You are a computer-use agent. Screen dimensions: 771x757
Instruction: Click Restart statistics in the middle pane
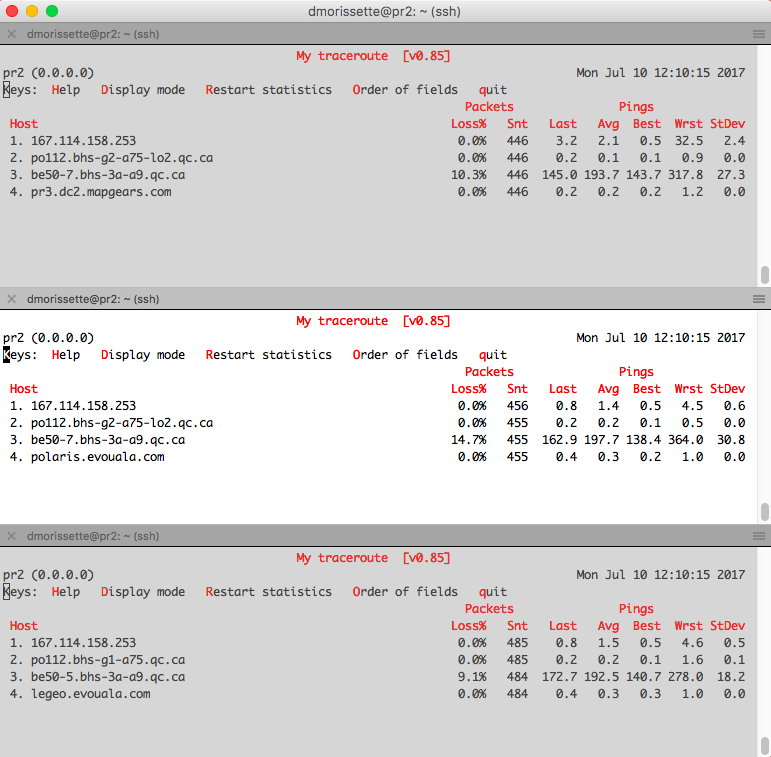tap(269, 355)
